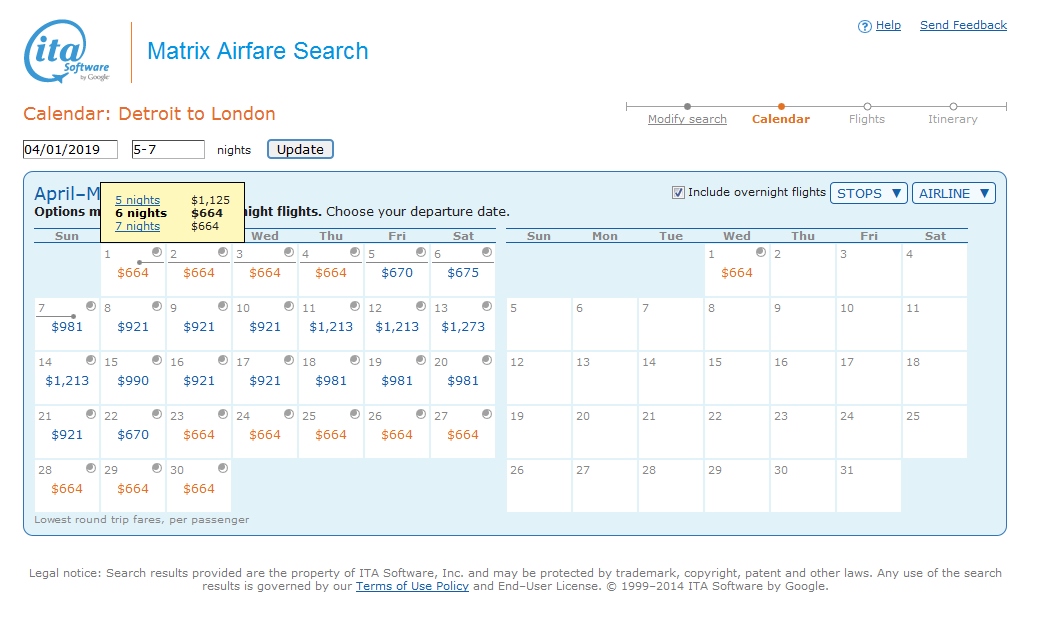Click the night indicator icon on April 22
Screen dimensions: 1047x621
pyautogui.click(x=157, y=414)
